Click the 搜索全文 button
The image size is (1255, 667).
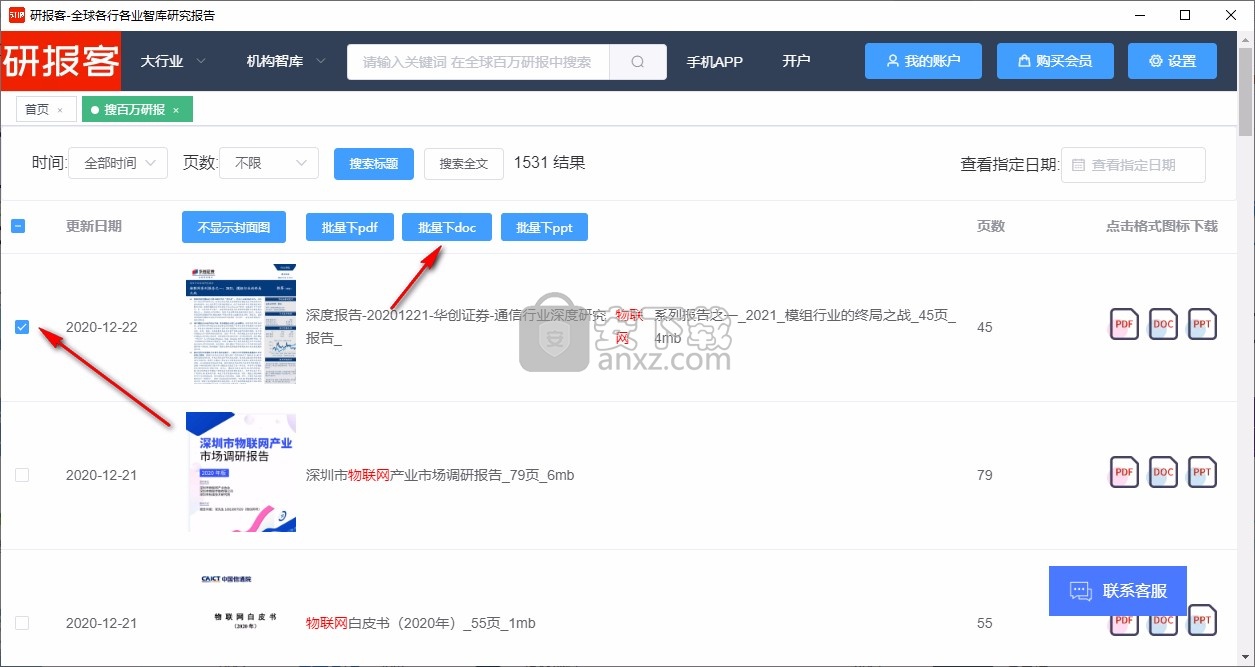coord(464,164)
